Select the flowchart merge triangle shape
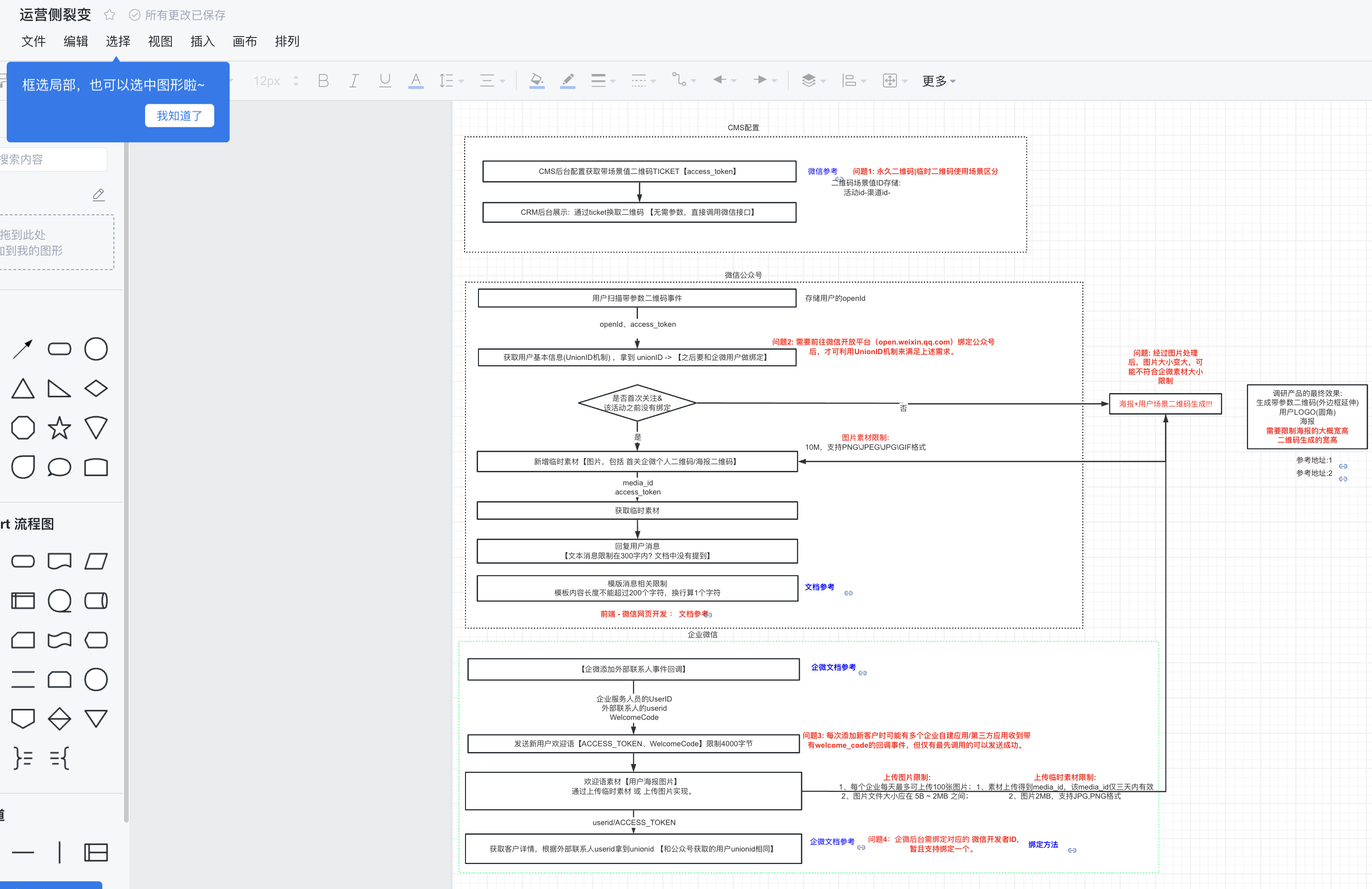Image resolution: width=1372 pixels, height=889 pixels. click(x=96, y=718)
